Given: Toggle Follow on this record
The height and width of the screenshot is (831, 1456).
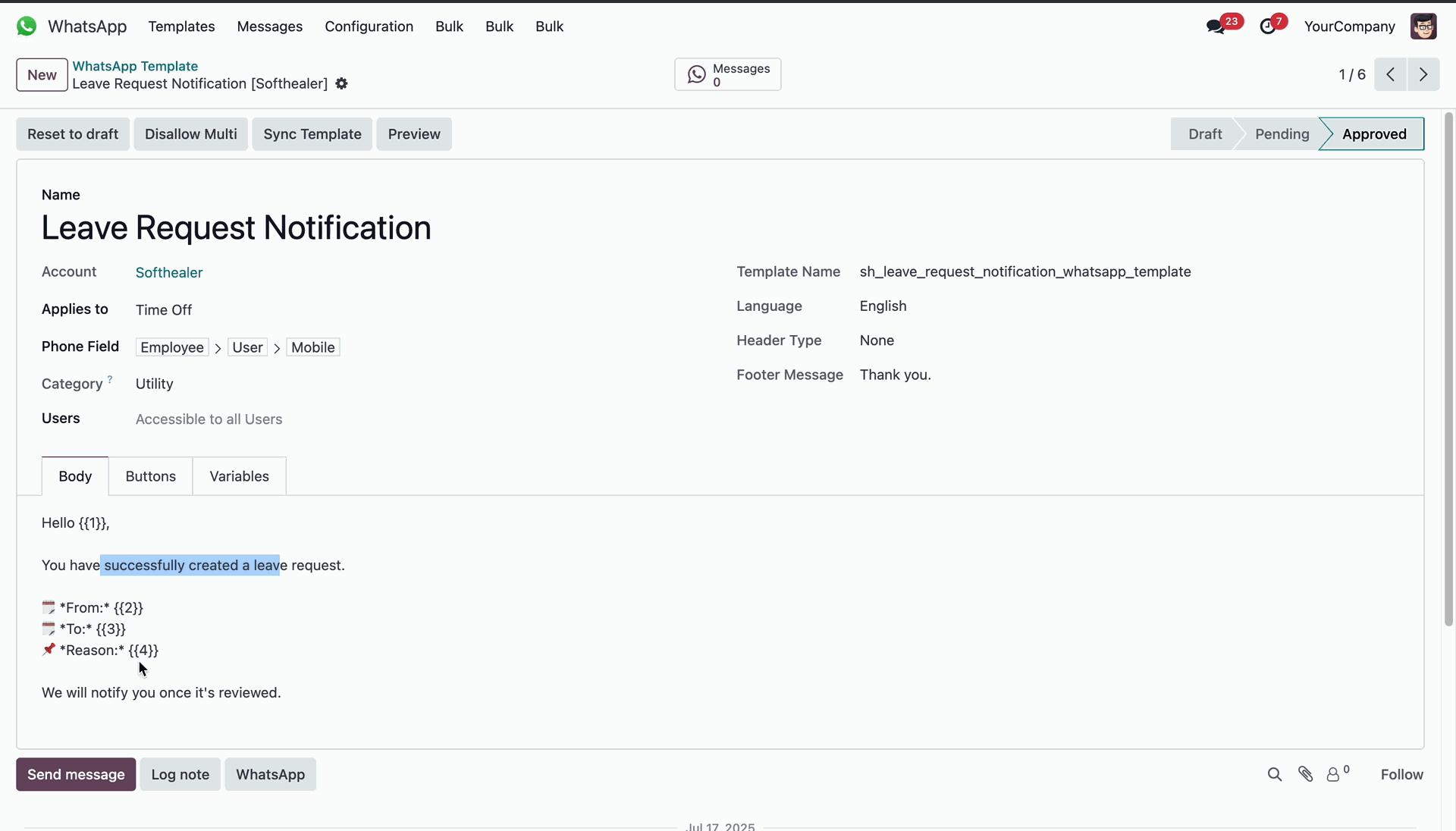Looking at the screenshot, I should (x=1401, y=774).
